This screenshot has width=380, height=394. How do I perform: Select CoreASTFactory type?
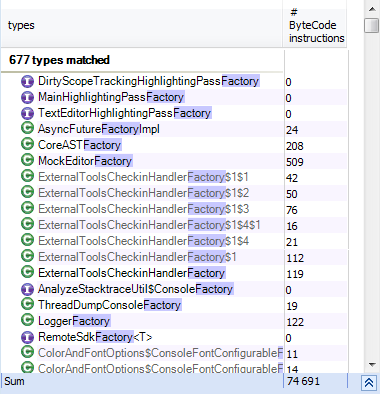pos(79,145)
